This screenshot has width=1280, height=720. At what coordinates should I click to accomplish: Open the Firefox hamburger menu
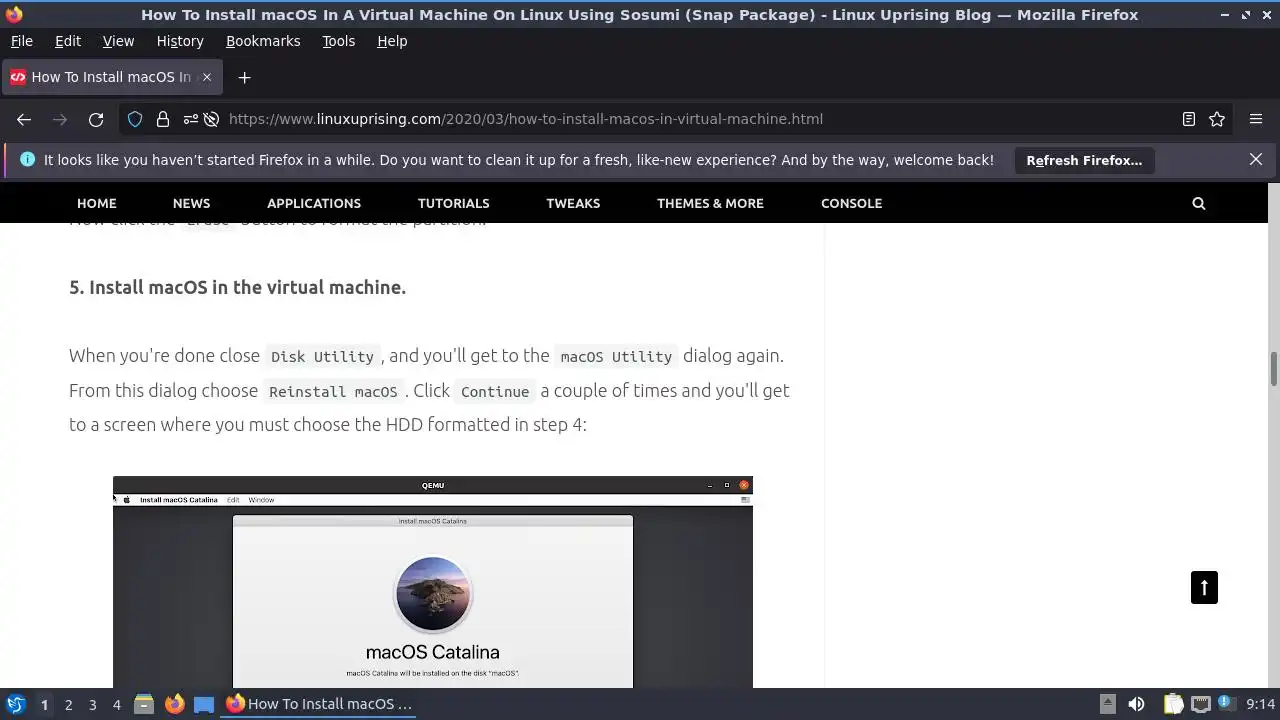click(x=1256, y=119)
